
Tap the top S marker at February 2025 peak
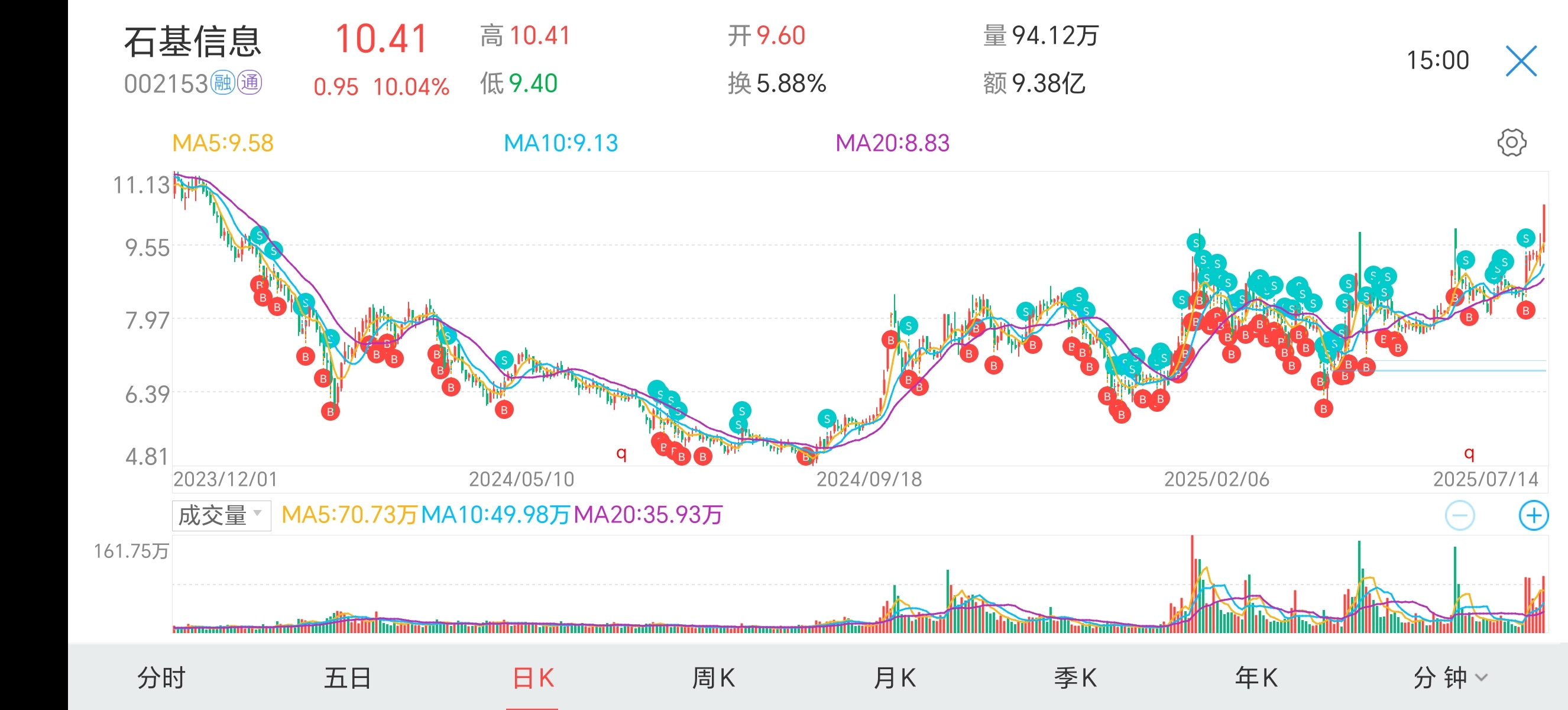tap(1196, 243)
